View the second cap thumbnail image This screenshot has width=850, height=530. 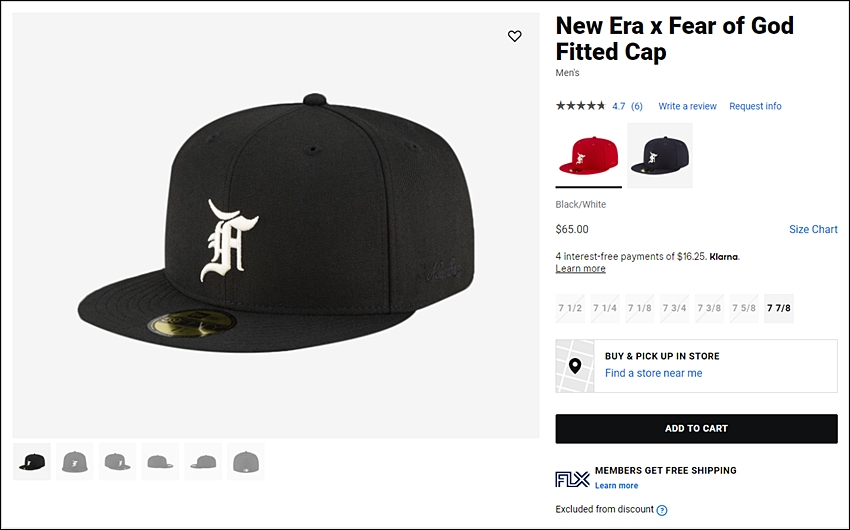tap(75, 462)
